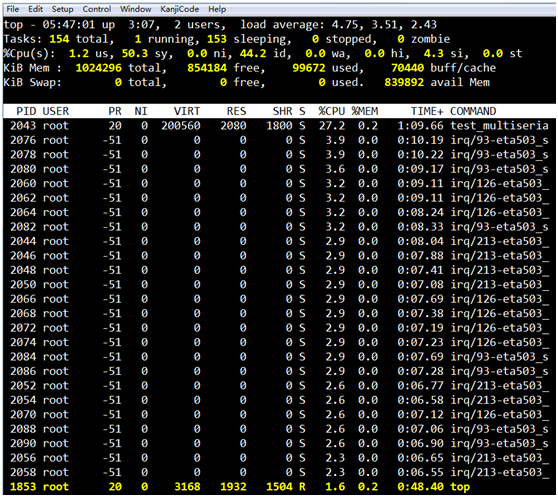Open the File menu
The height and width of the screenshot is (497, 558).
[13, 9]
